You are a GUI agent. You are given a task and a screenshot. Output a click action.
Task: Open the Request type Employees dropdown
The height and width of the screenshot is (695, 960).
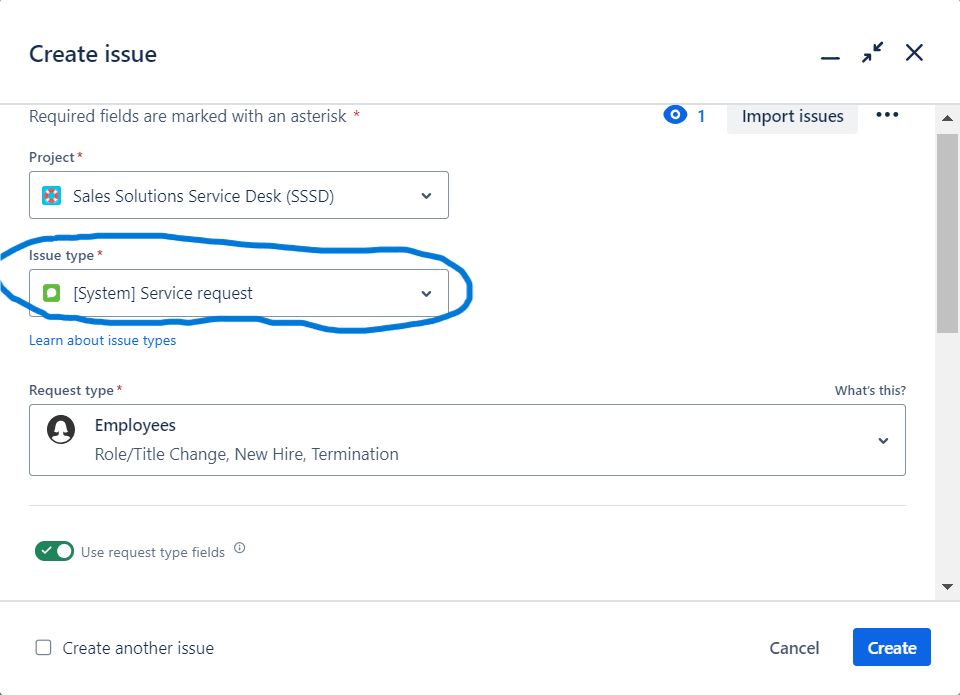(467, 440)
